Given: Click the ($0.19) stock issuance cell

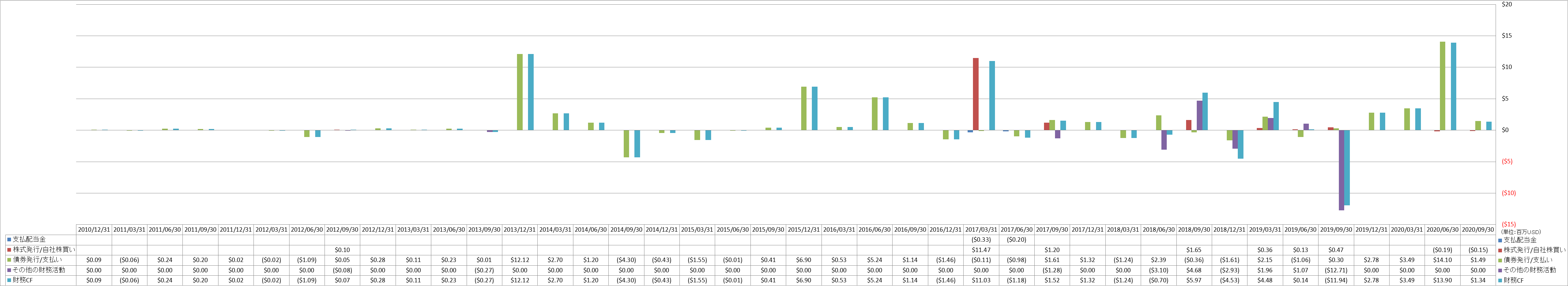Looking at the screenshot, I should (1442, 250).
